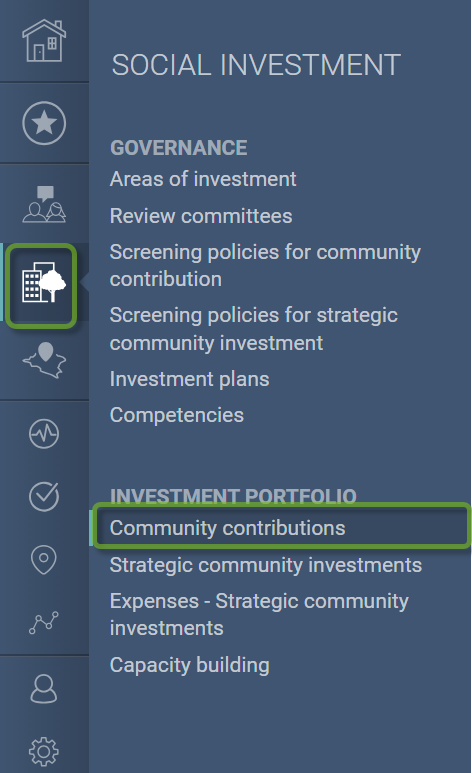
Task: Open Screening policies for community contribution
Action: coord(265,266)
